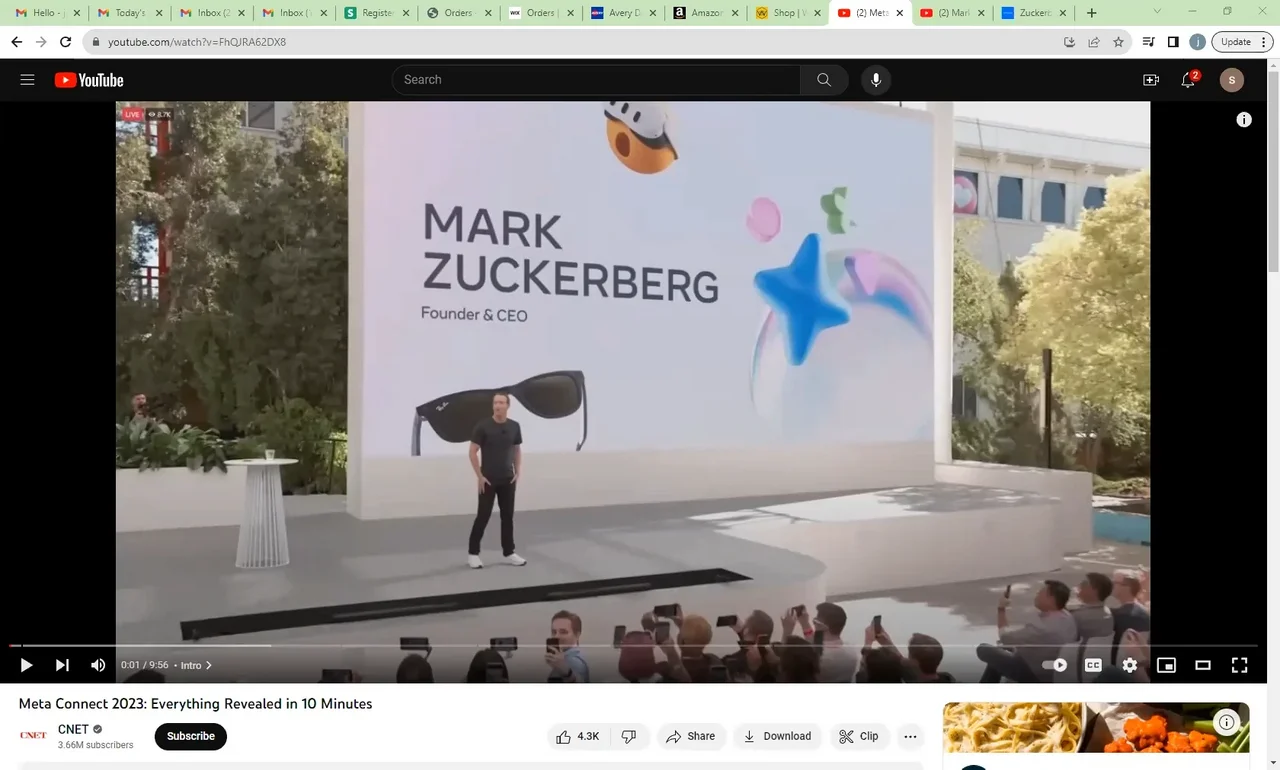Open the tab search dropdown
Image resolution: width=1280 pixels, height=770 pixels.
[1157, 12]
